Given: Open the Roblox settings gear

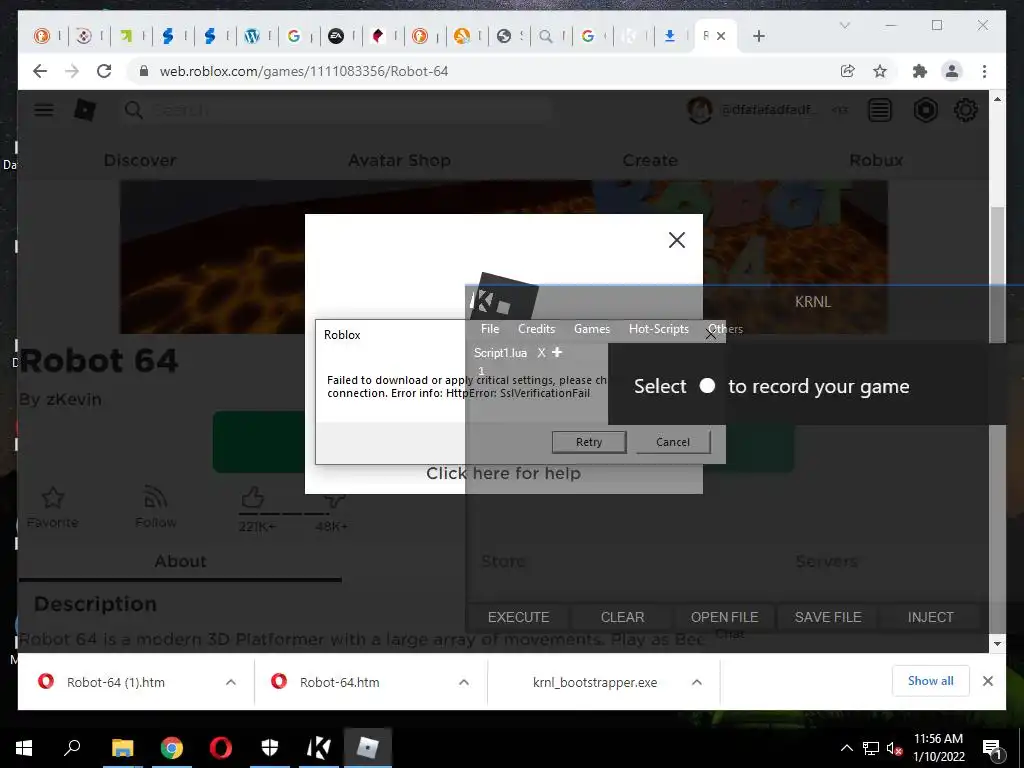Looking at the screenshot, I should click(966, 110).
